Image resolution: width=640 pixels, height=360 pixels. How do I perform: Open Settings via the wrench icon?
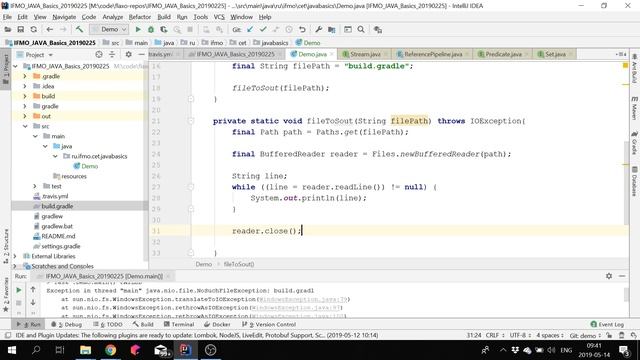click(318, 29)
